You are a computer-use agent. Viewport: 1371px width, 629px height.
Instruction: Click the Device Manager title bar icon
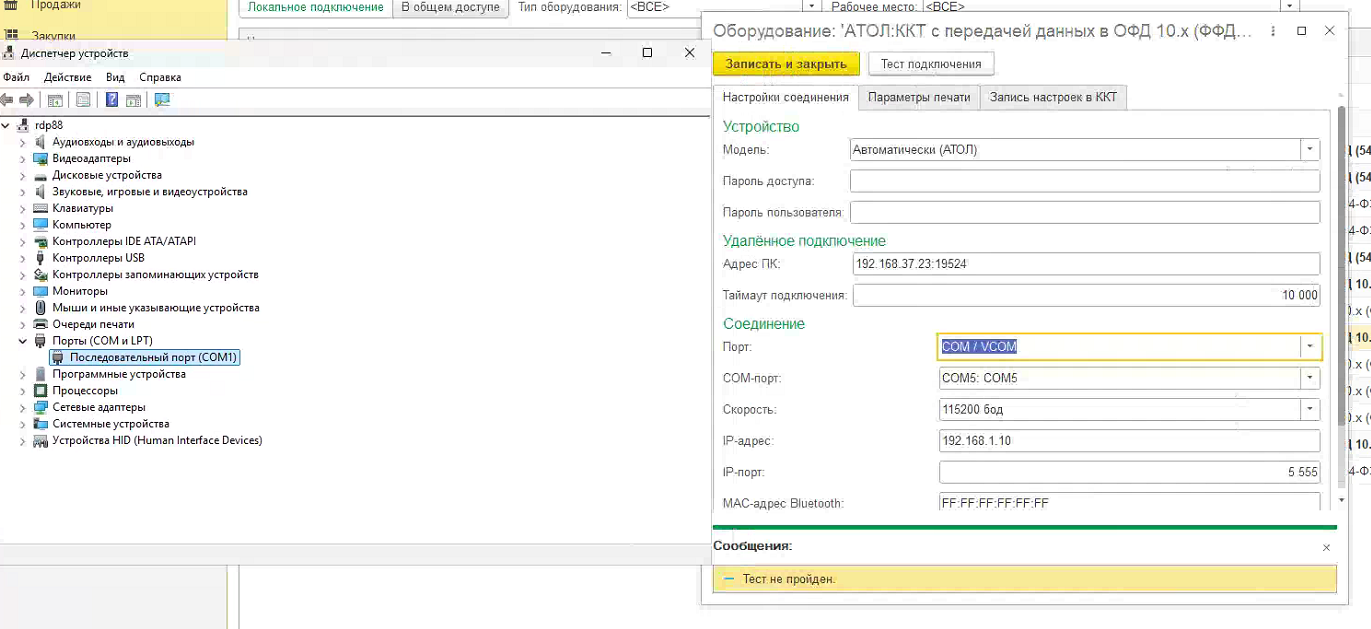click(x=10, y=53)
